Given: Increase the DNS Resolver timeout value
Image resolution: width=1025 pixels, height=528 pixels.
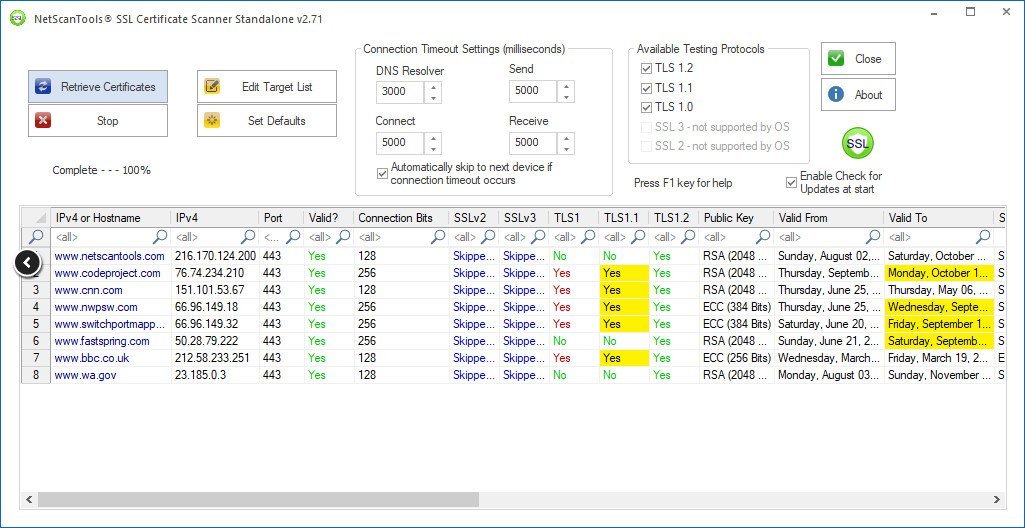Looking at the screenshot, I should 433,86.
